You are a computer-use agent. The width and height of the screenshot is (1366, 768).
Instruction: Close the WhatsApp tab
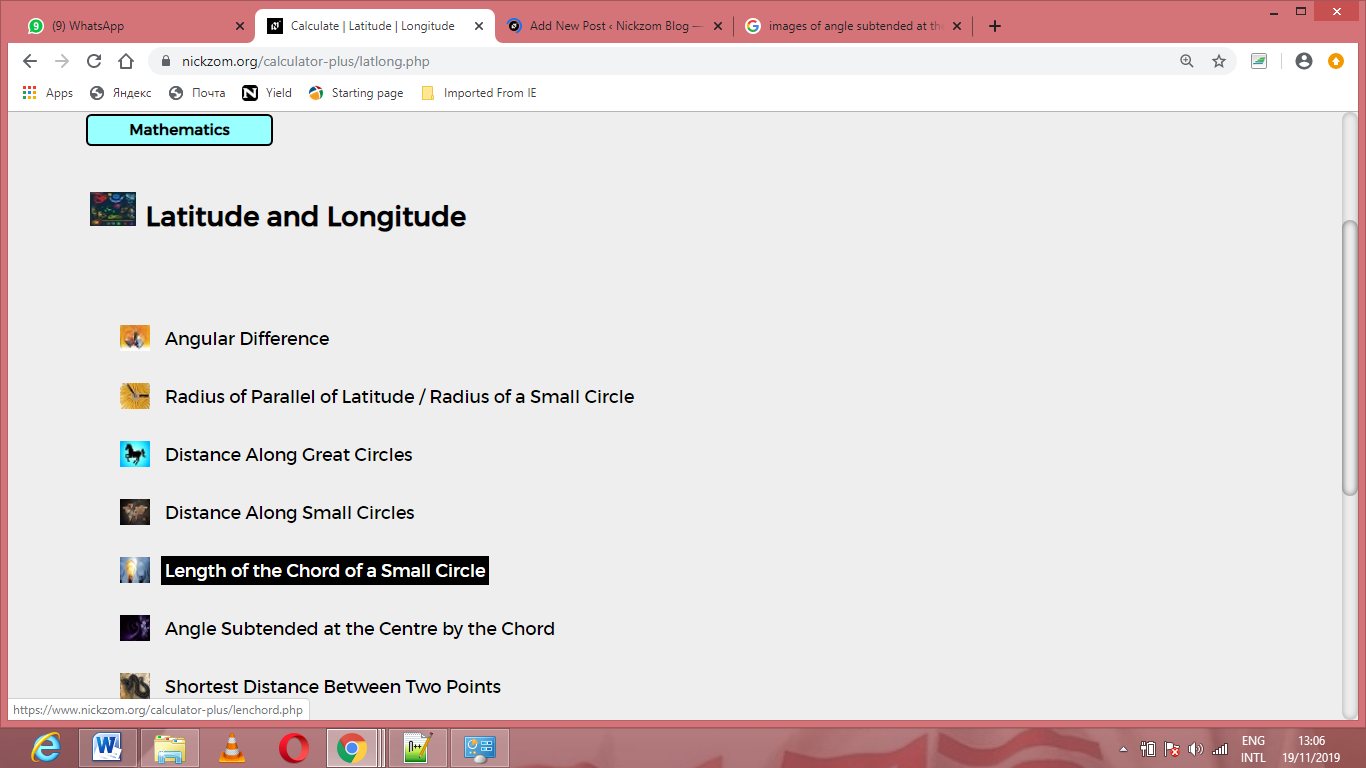(239, 26)
